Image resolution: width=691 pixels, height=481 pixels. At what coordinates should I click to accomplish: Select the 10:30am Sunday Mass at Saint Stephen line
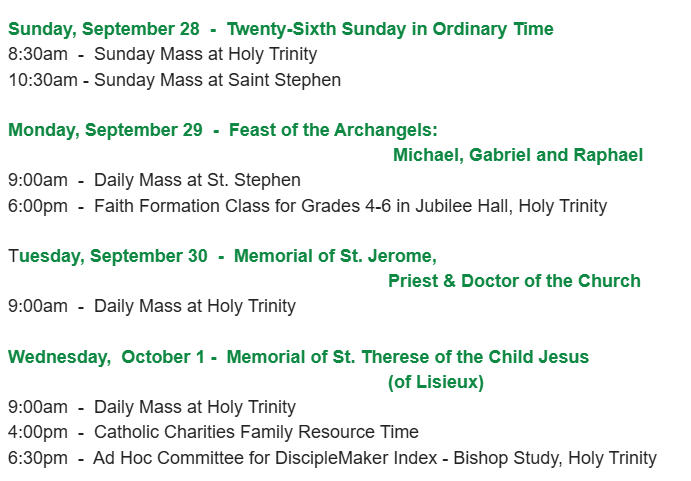(174, 80)
